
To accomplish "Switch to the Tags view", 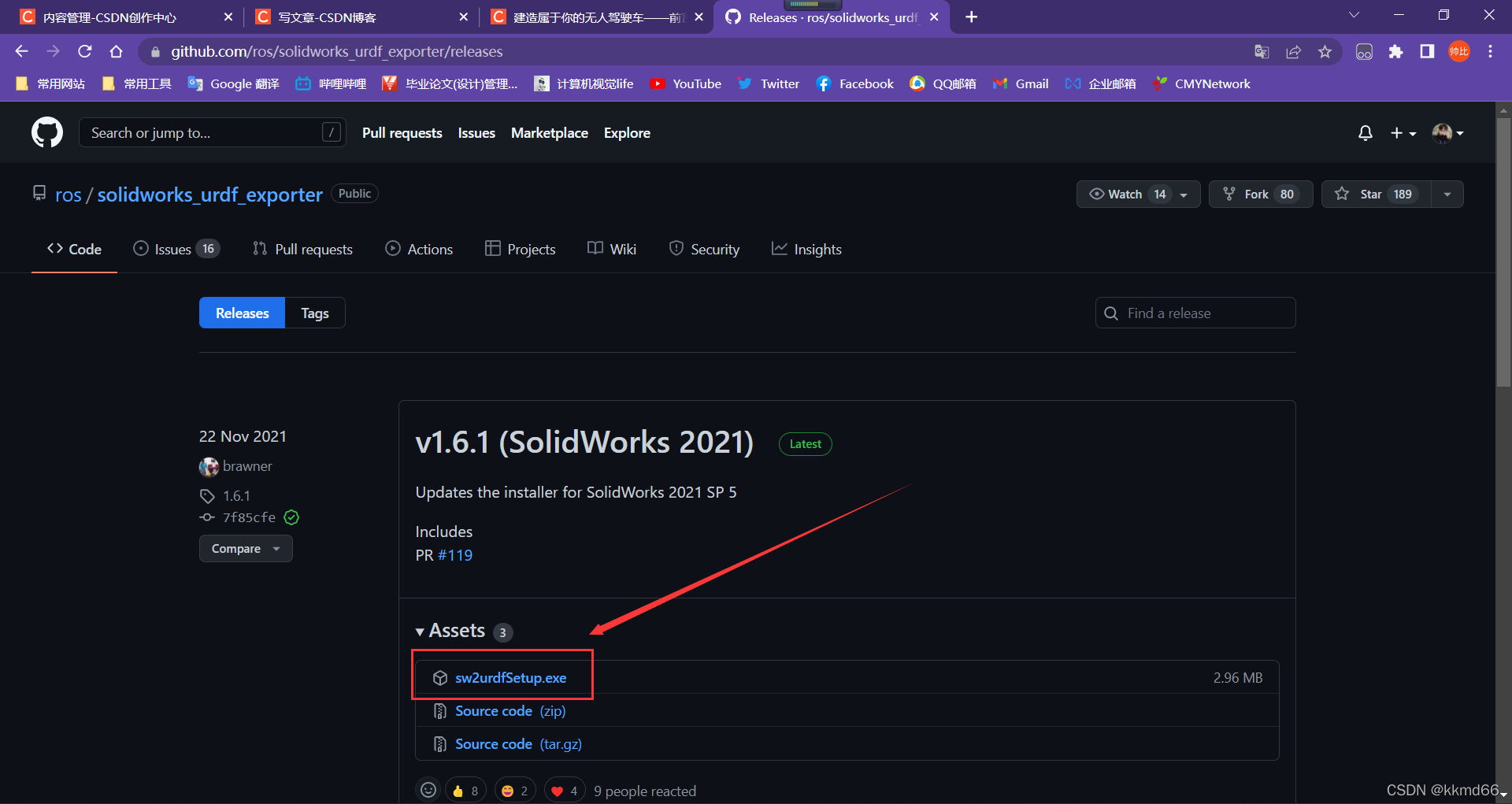I will (315, 313).
